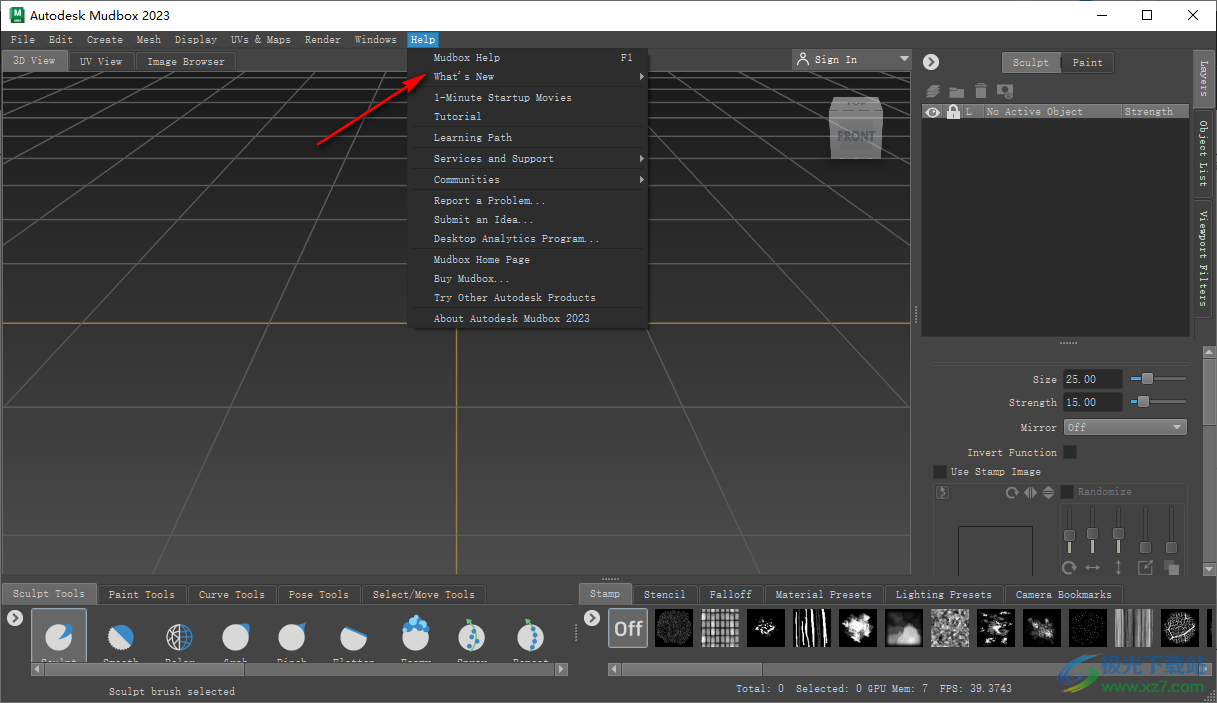Choose Submit an Idea...
This screenshot has height=703, width=1217.
[x=529, y=220]
